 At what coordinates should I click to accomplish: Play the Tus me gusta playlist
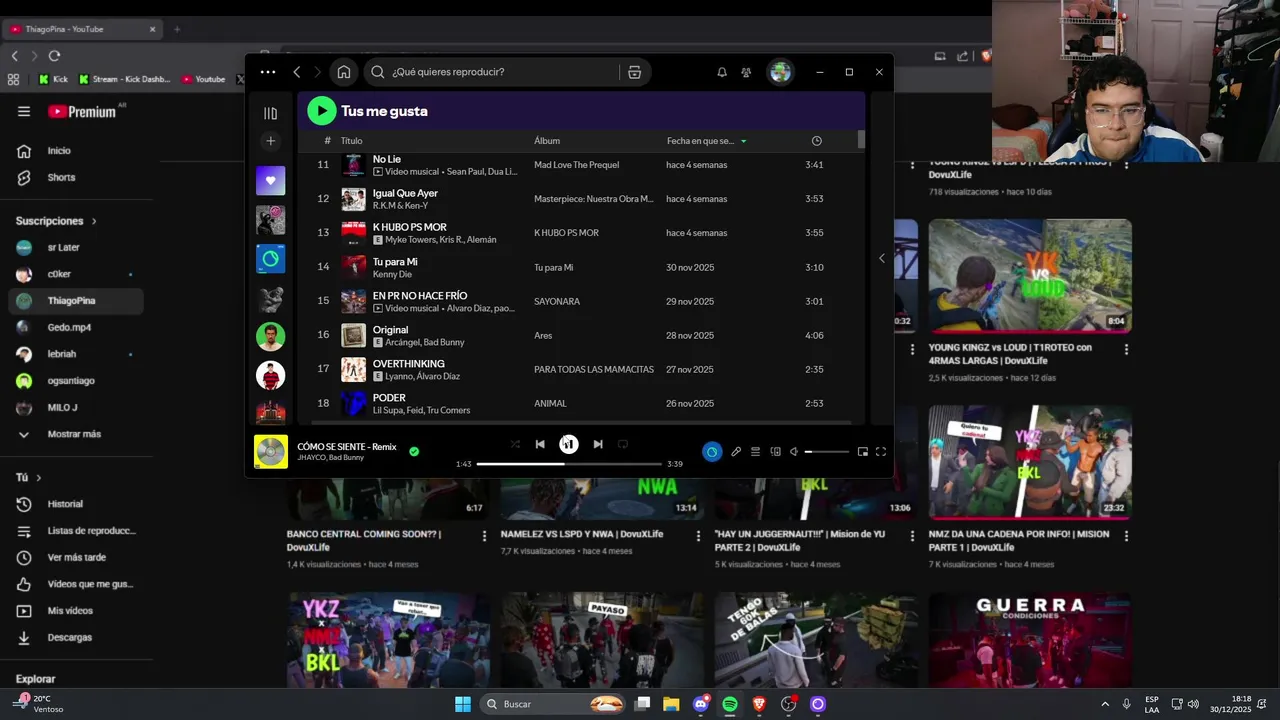point(321,111)
